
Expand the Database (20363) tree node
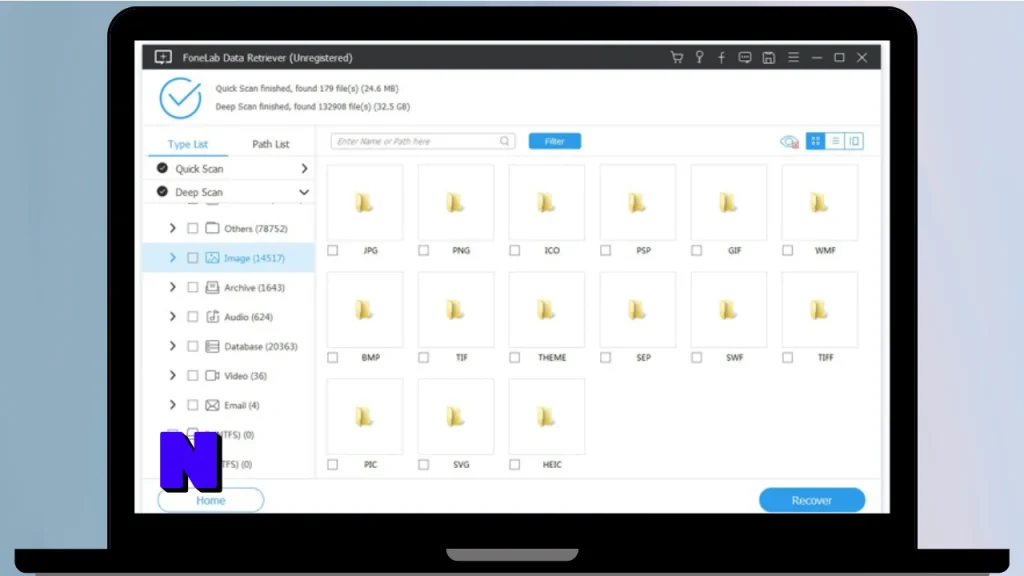(172, 346)
